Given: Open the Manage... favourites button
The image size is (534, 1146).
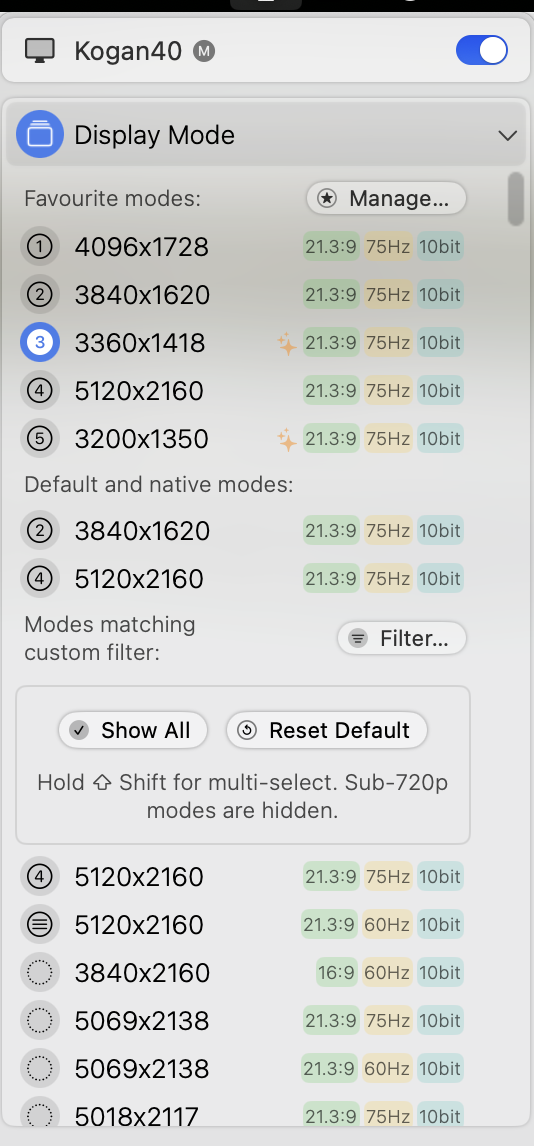Looking at the screenshot, I should [386, 198].
